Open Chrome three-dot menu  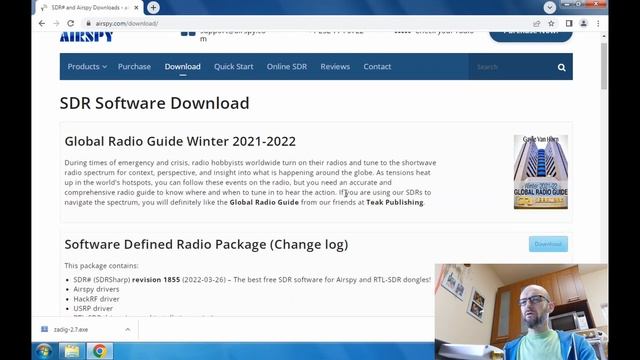pyautogui.click(x=598, y=23)
